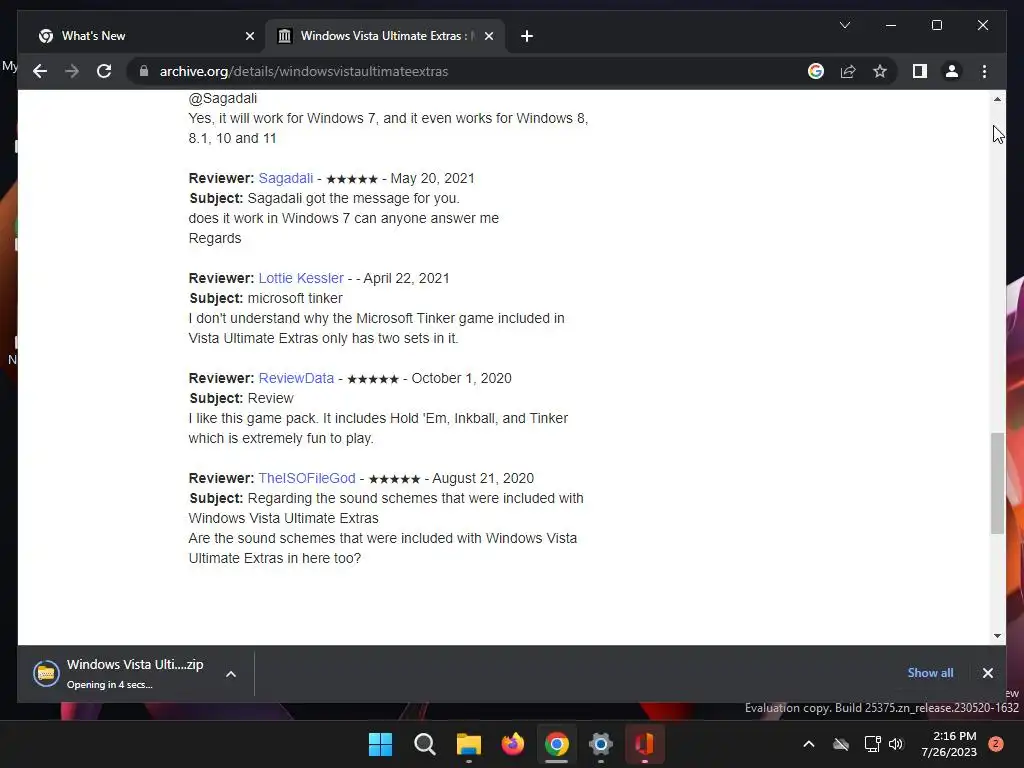Viewport: 1024px width, 768px height.
Task: Reload the archive.org page
Action: [104, 71]
